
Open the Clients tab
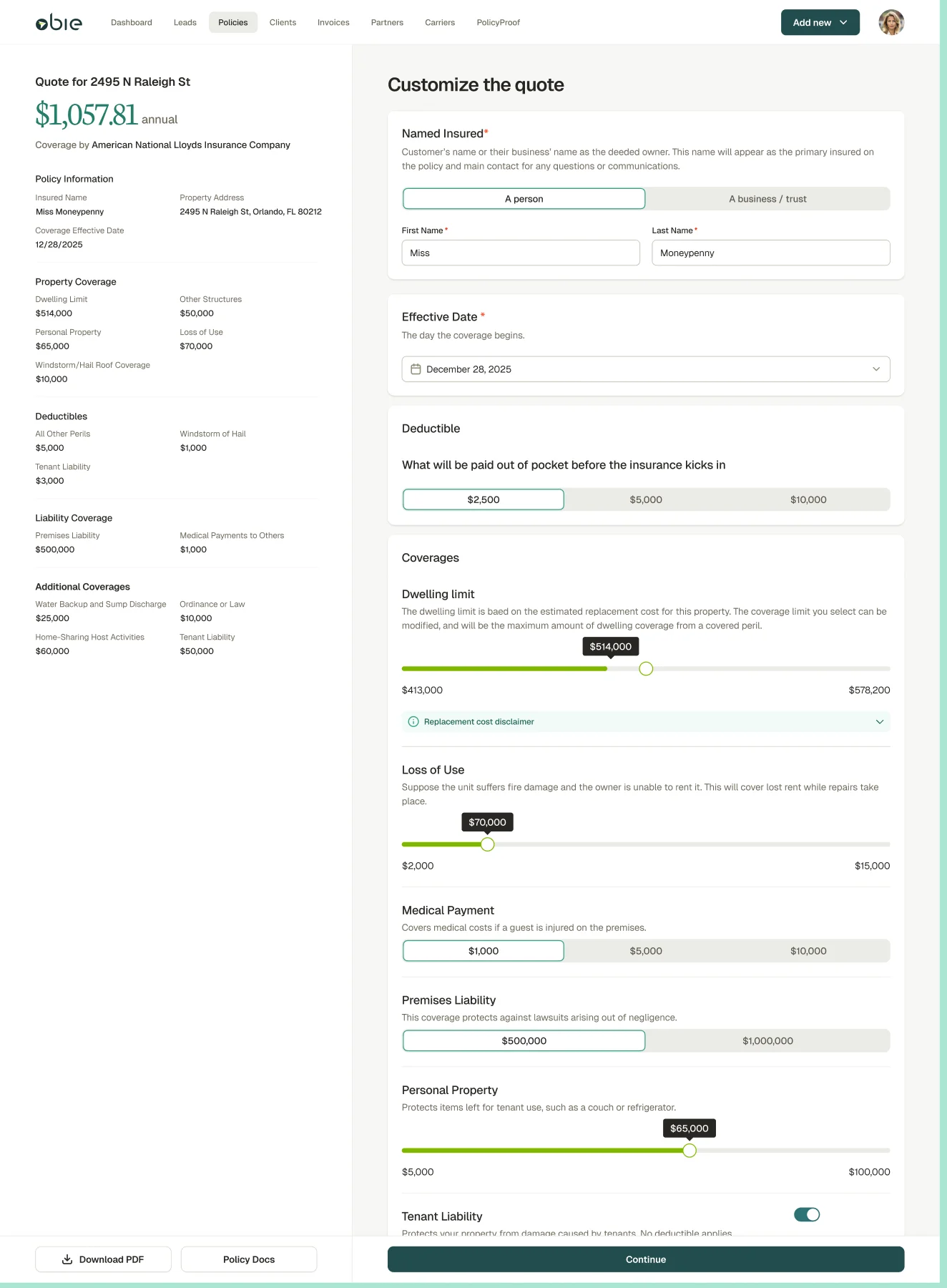283,22
